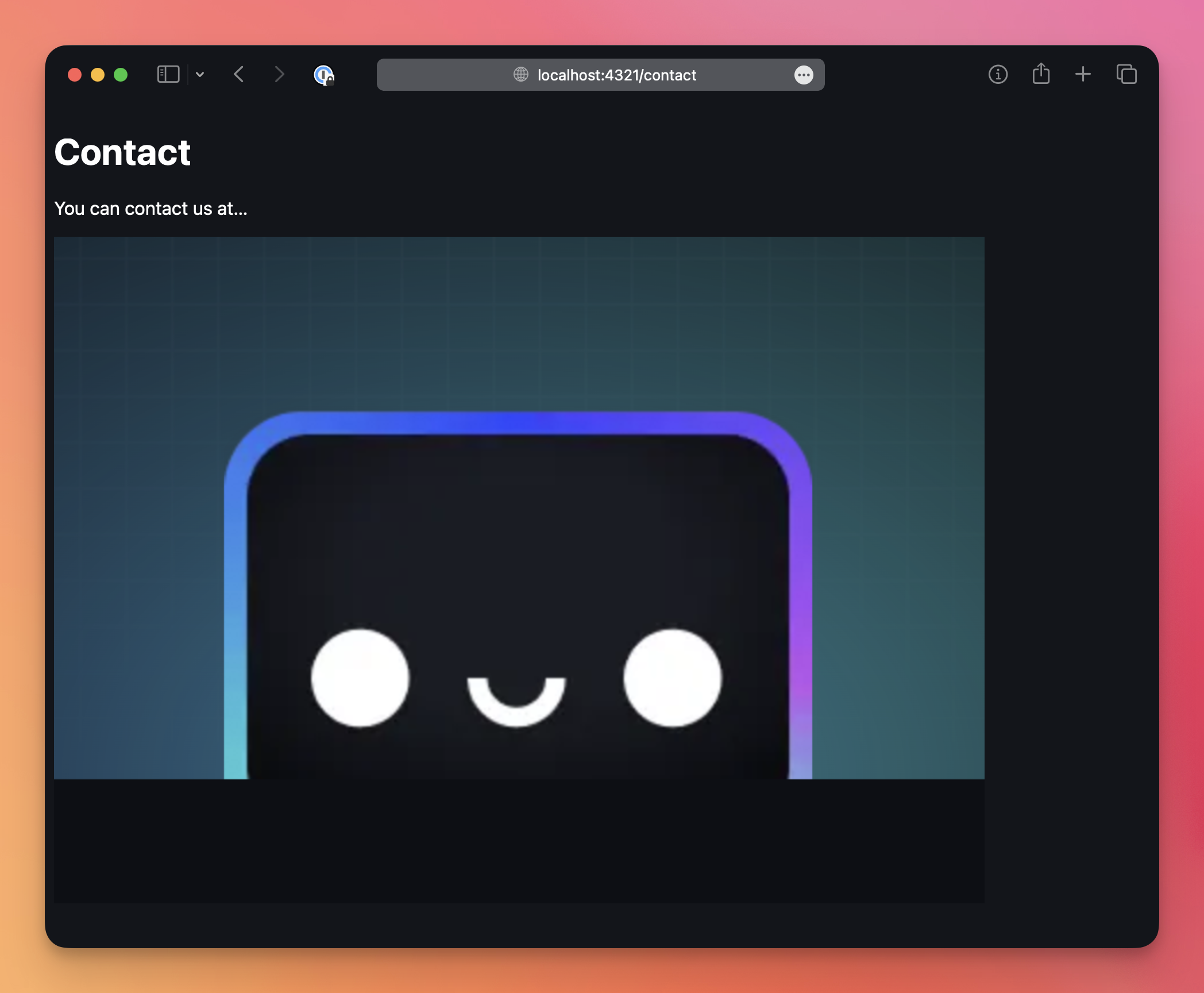
Task: Click the mascot's right white eye
Action: click(x=673, y=678)
